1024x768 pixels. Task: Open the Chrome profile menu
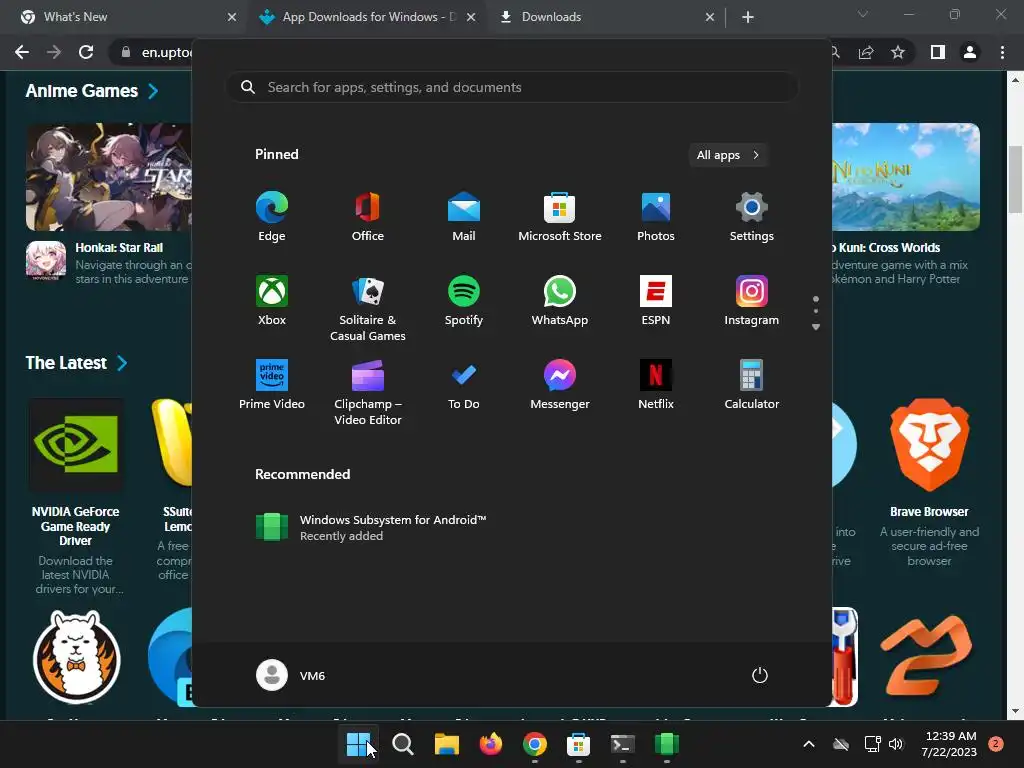(970, 52)
